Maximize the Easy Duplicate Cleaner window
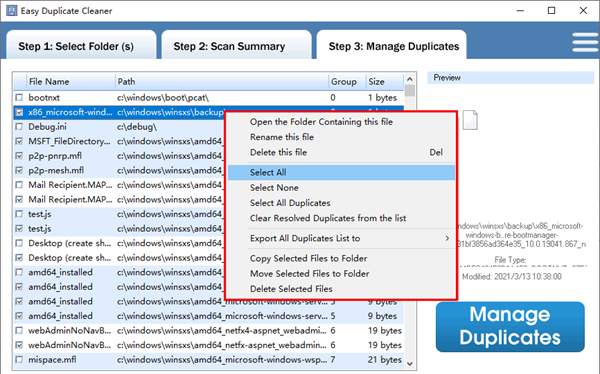Screen dimensions: 600x374 coord(551,11)
